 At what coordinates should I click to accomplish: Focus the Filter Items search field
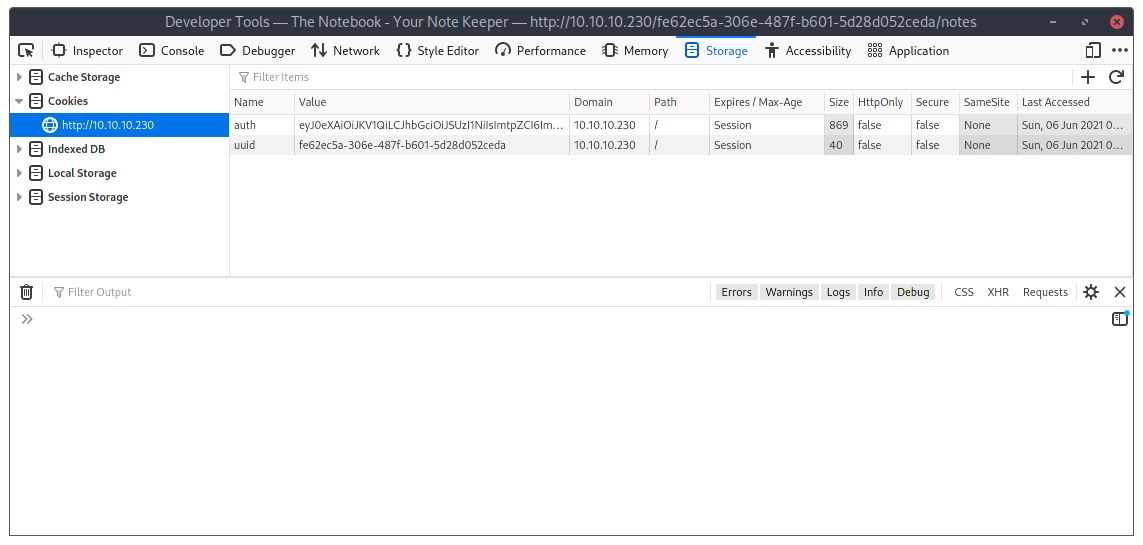click(x=600, y=77)
